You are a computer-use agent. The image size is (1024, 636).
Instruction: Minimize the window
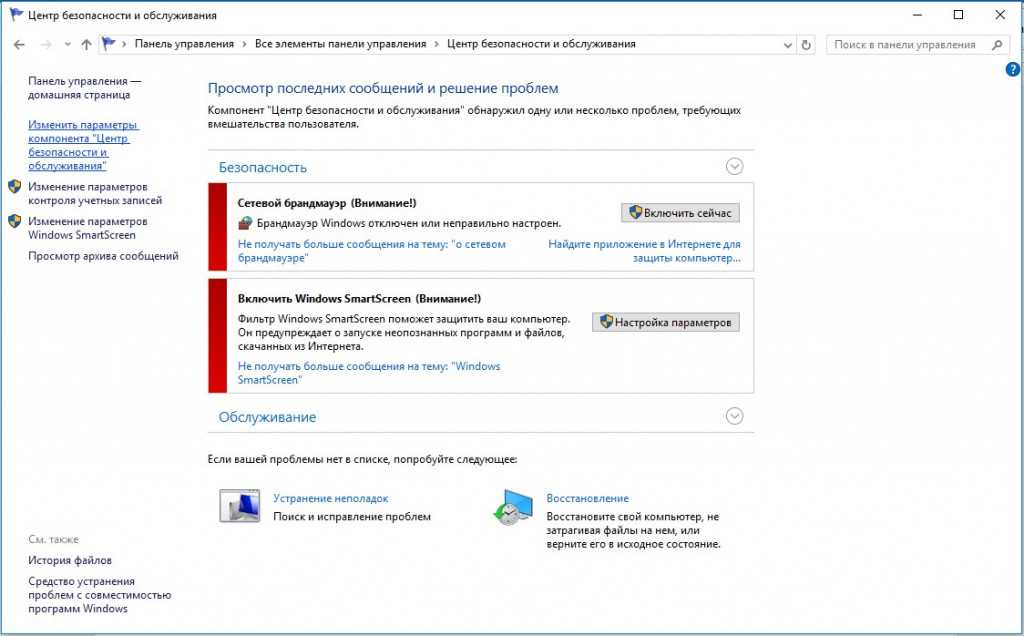point(918,14)
